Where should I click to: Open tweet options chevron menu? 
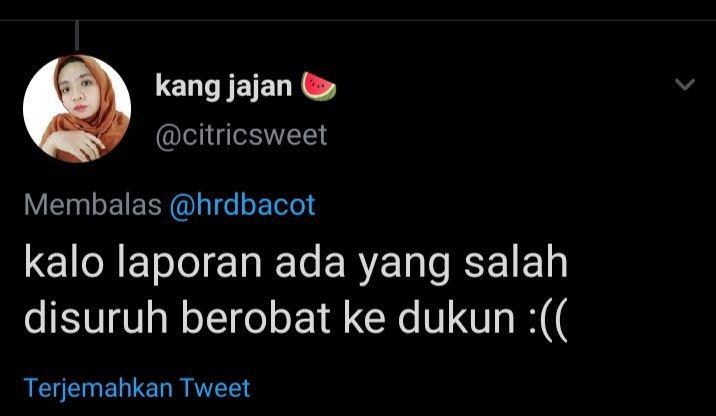[685, 84]
